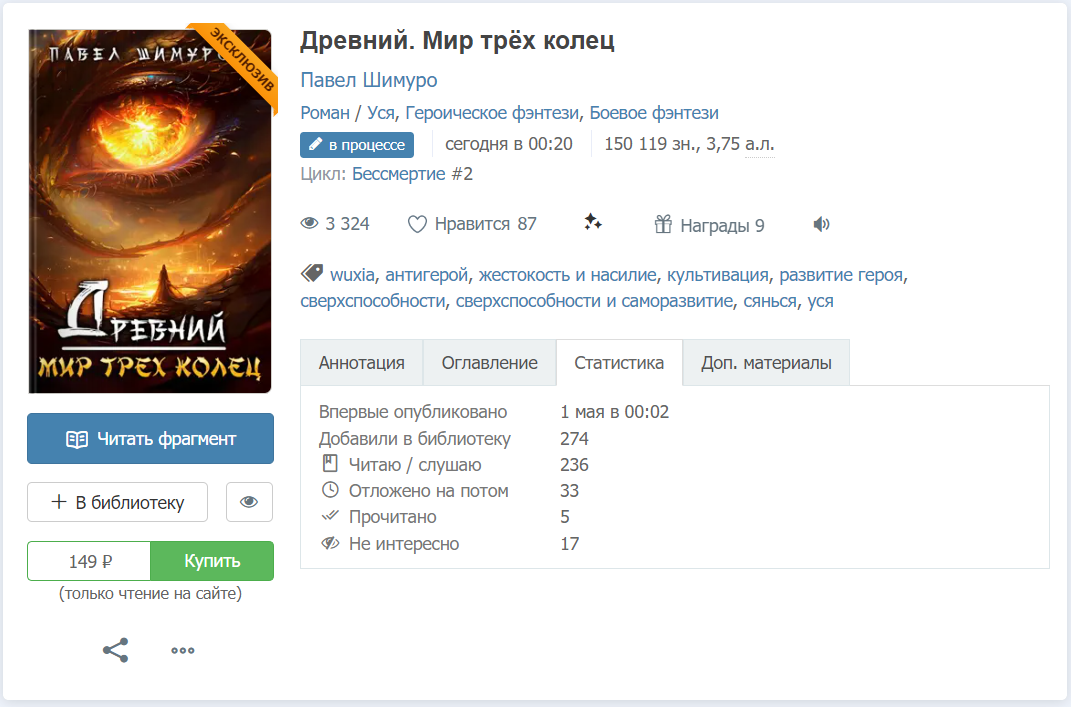
Task: Click the Читаю / слушаю bookmark icon
Action: coord(330,464)
